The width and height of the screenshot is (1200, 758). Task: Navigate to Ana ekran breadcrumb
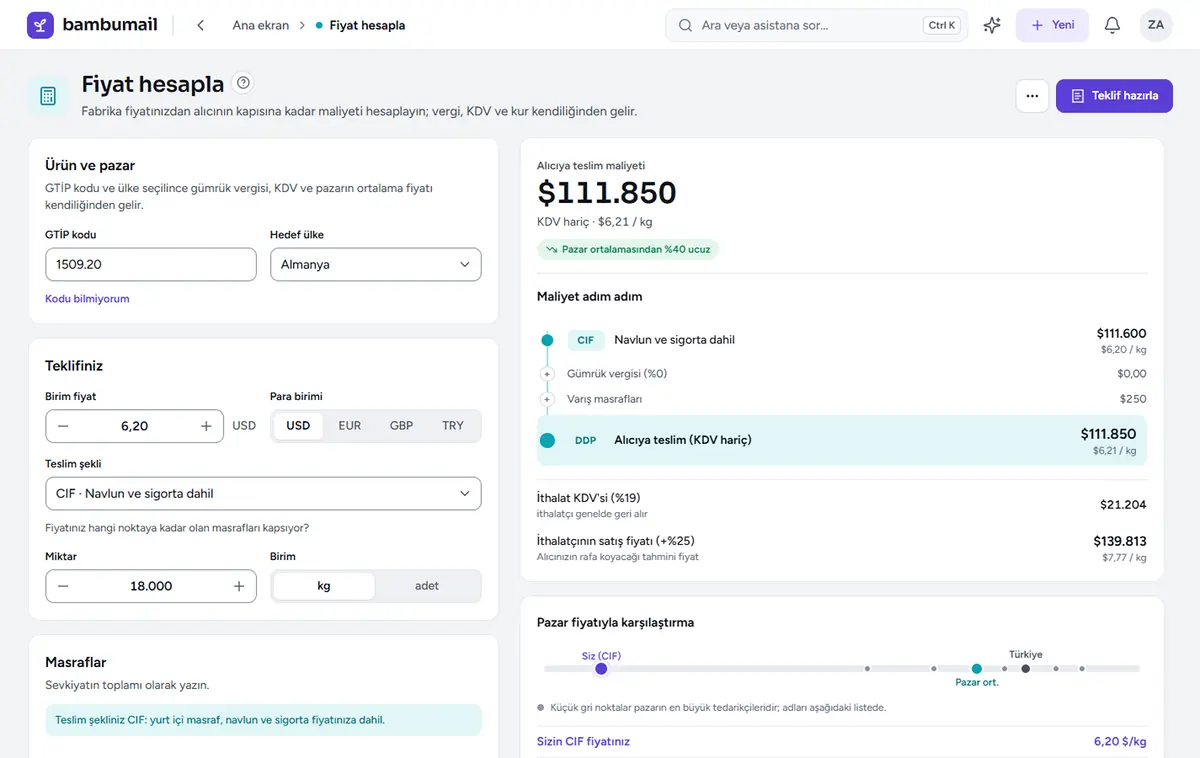point(261,25)
